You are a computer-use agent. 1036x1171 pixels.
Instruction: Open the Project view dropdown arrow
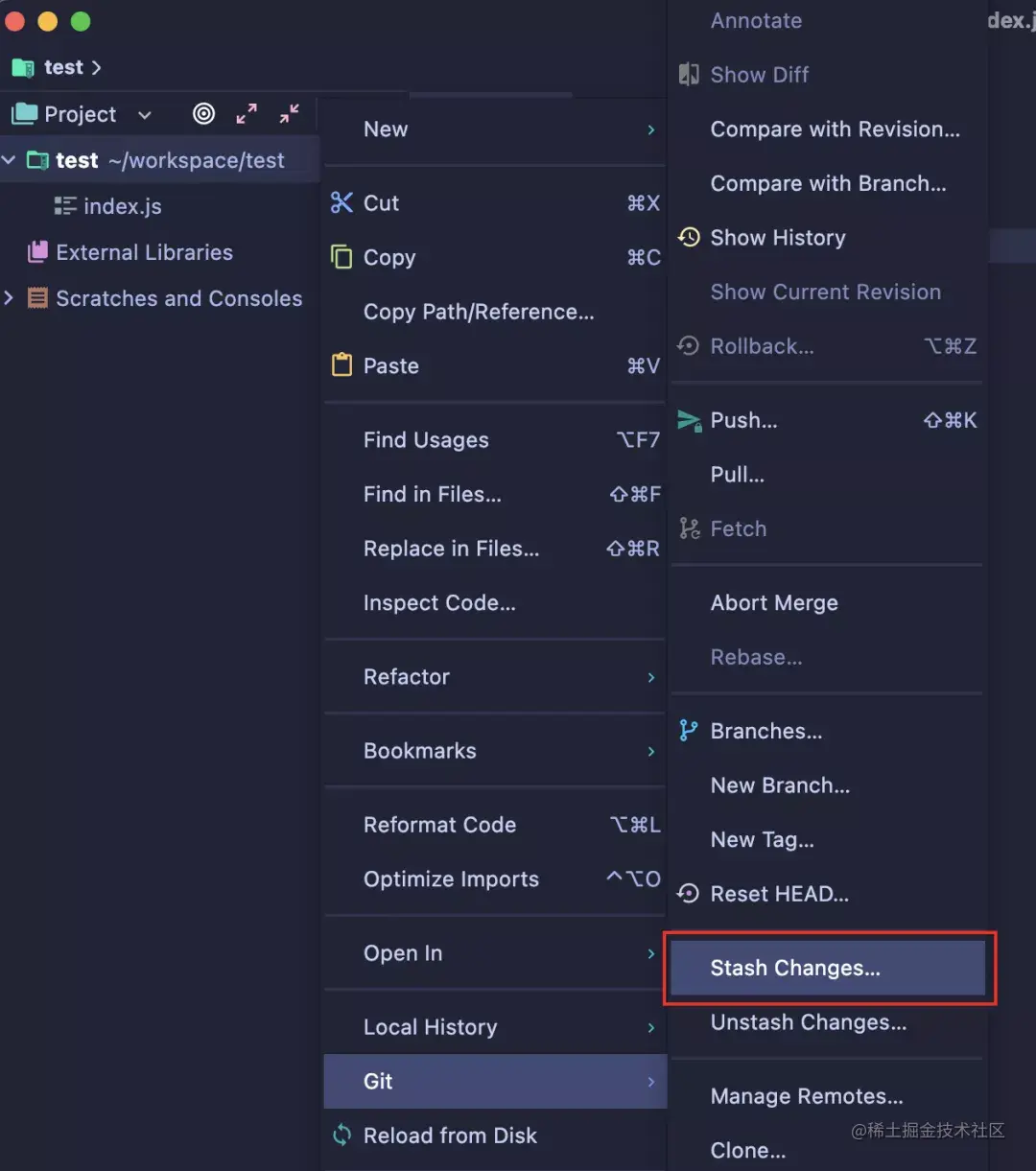[x=145, y=115]
